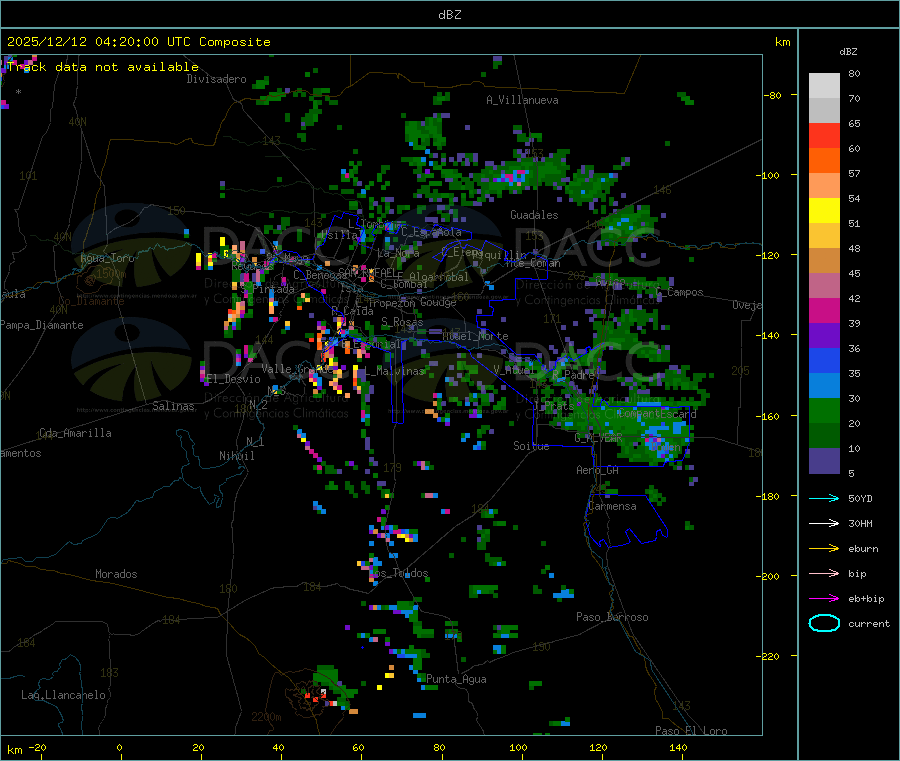The image size is (900, 761).
Task: Click the Guadales map label
Action: pyautogui.click(x=534, y=215)
